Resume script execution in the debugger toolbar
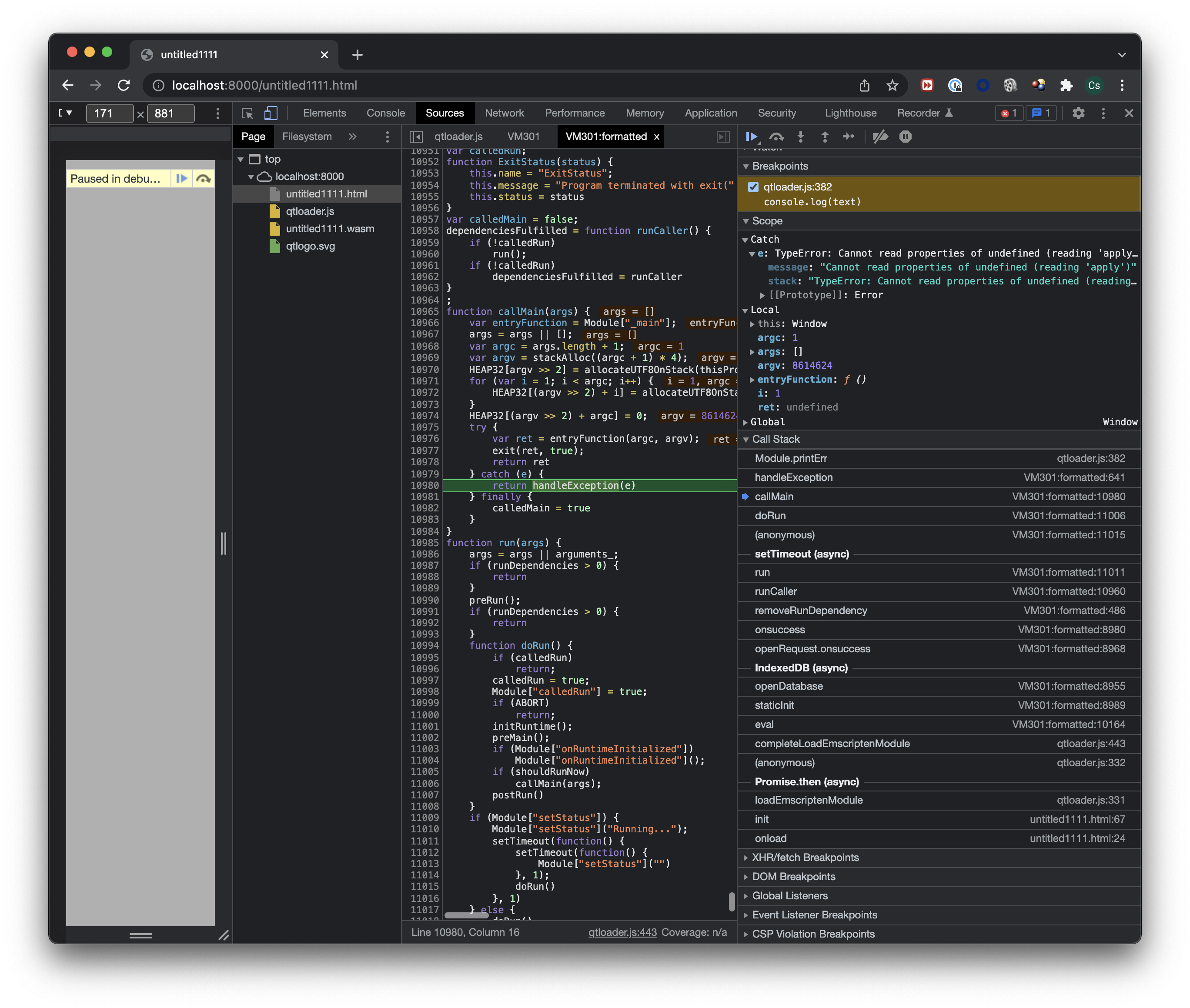This screenshot has height=1008, width=1190. coord(752,137)
